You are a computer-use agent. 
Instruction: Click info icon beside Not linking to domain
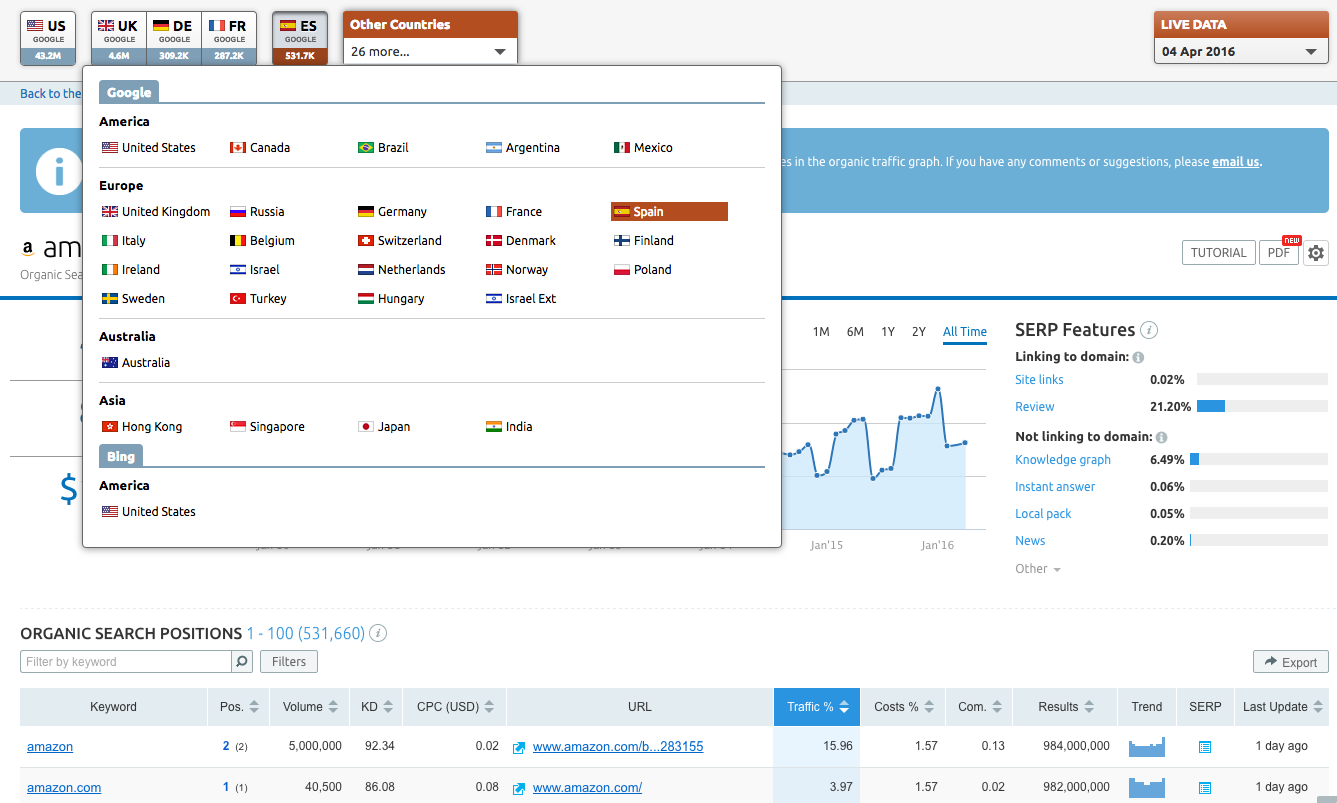1161,437
